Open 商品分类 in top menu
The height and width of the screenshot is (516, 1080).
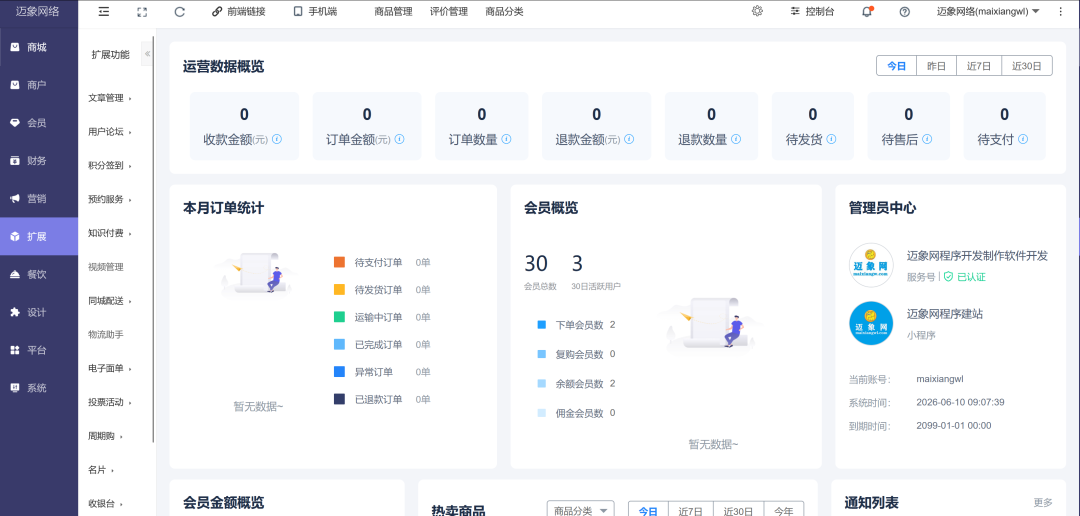click(x=504, y=12)
